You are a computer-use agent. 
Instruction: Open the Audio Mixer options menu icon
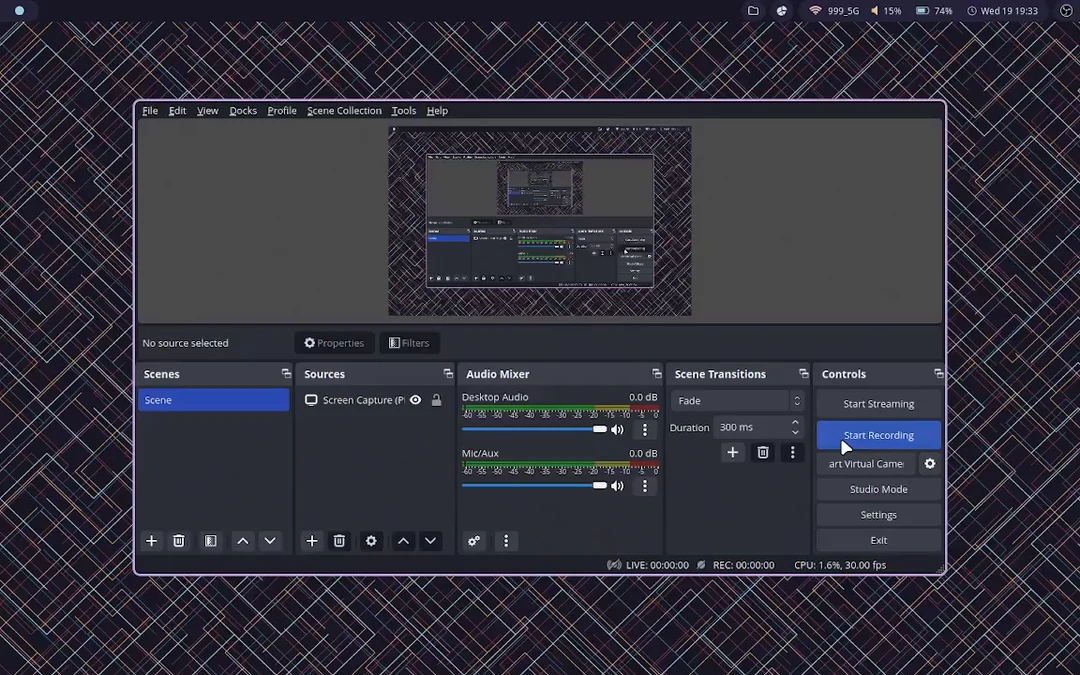coord(506,541)
